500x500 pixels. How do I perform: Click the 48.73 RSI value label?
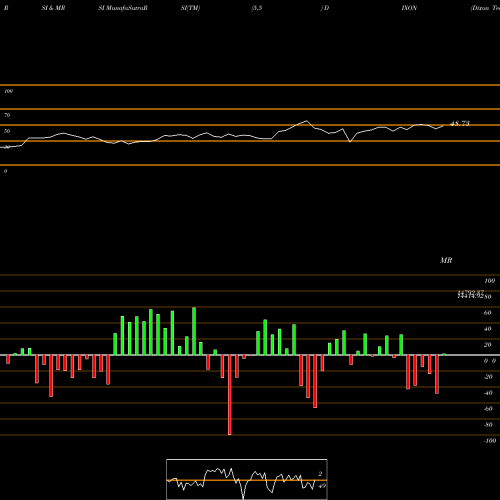pyautogui.click(x=460, y=123)
